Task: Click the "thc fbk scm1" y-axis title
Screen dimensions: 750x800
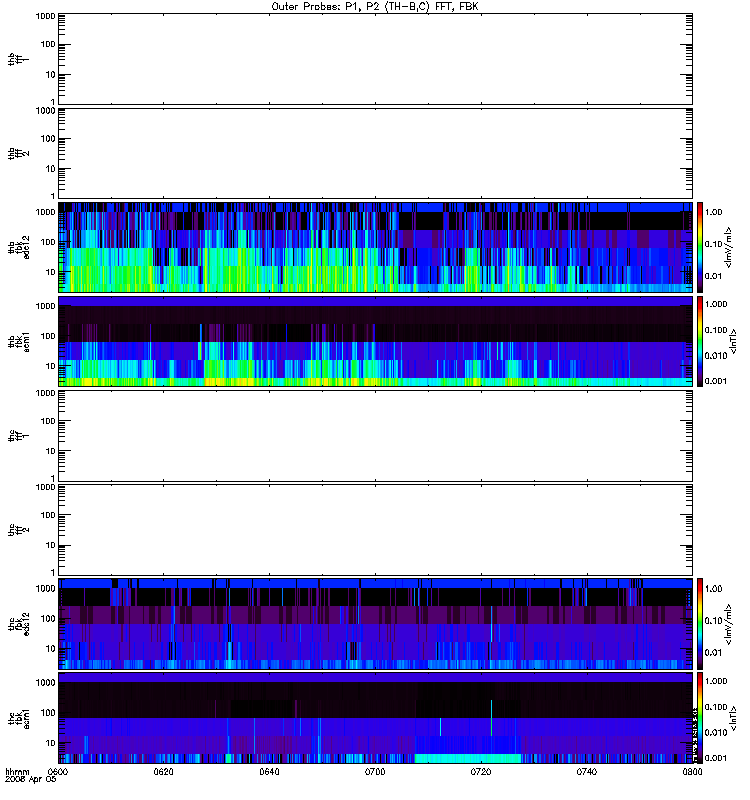Action: 19,718
